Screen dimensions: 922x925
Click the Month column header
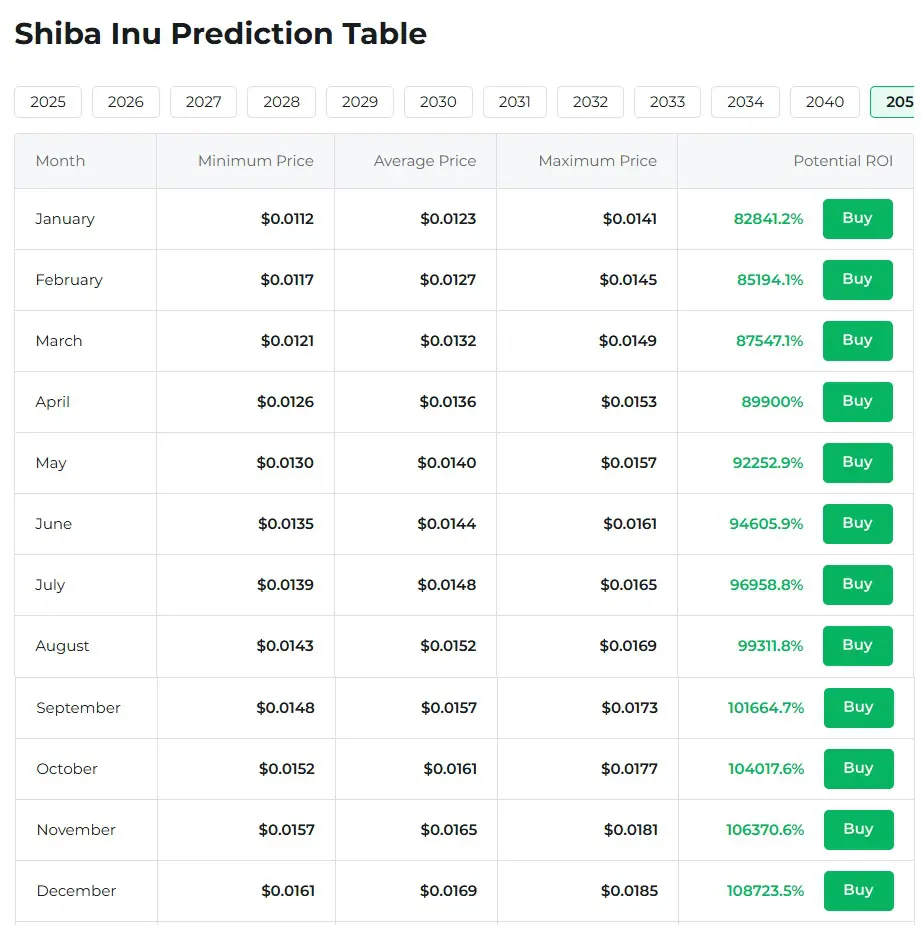coord(60,160)
